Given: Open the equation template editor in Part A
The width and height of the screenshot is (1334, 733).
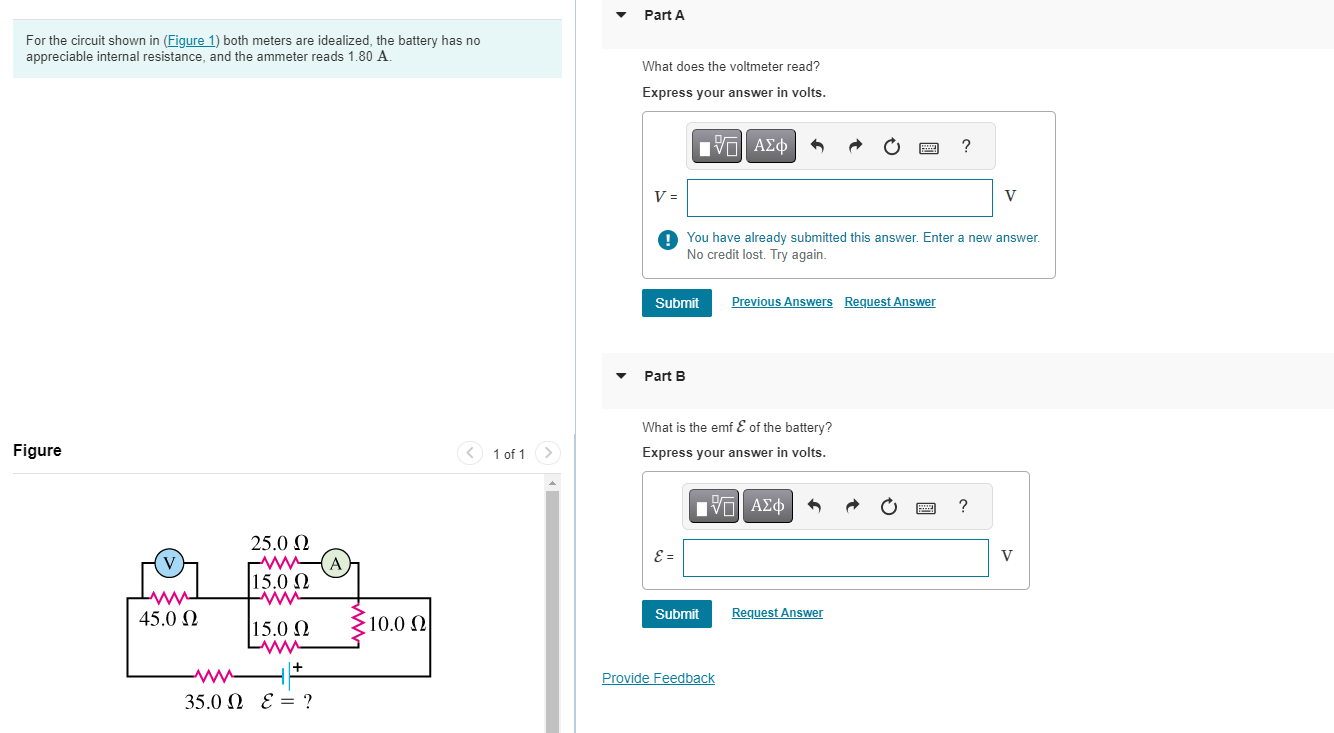Looking at the screenshot, I should point(716,145).
